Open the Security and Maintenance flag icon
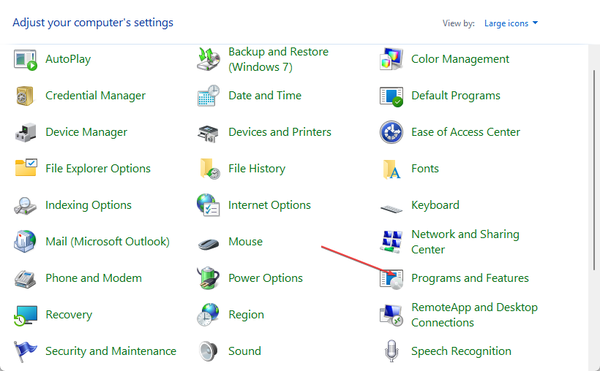The height and width of the screenshot is (371, 600). [25, 351]
